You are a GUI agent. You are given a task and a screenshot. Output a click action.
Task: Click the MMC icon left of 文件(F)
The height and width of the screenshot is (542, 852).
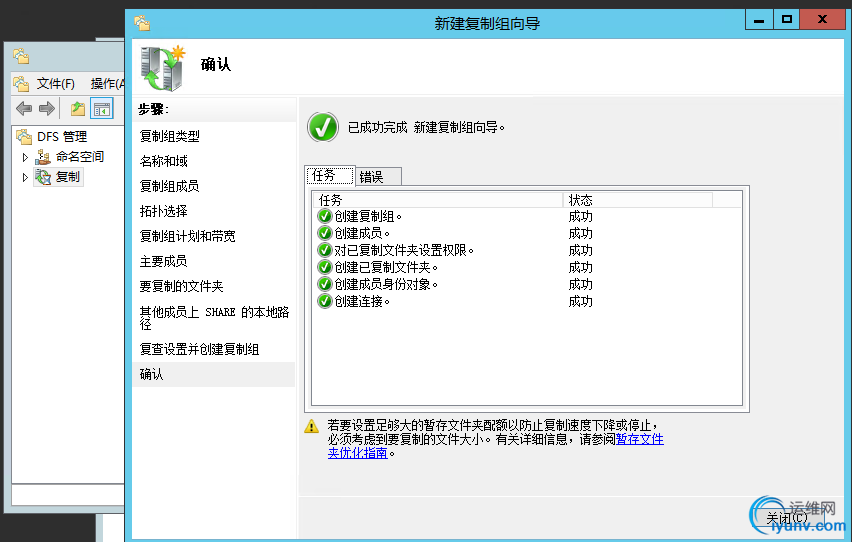click(21, 84)
